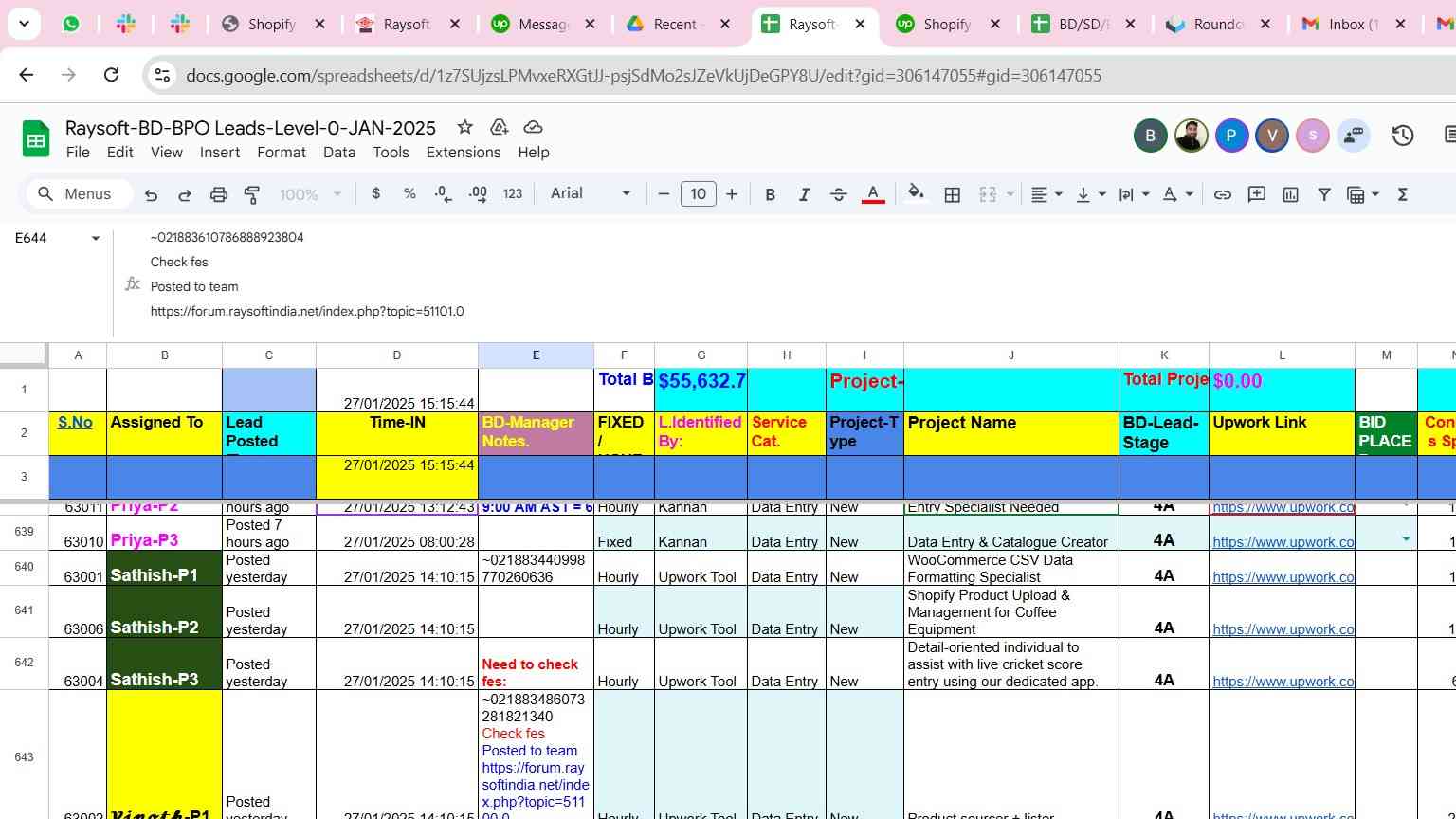Create a filter funnel icon
The image size is (1456, 819).
[x=1324, y=194]
